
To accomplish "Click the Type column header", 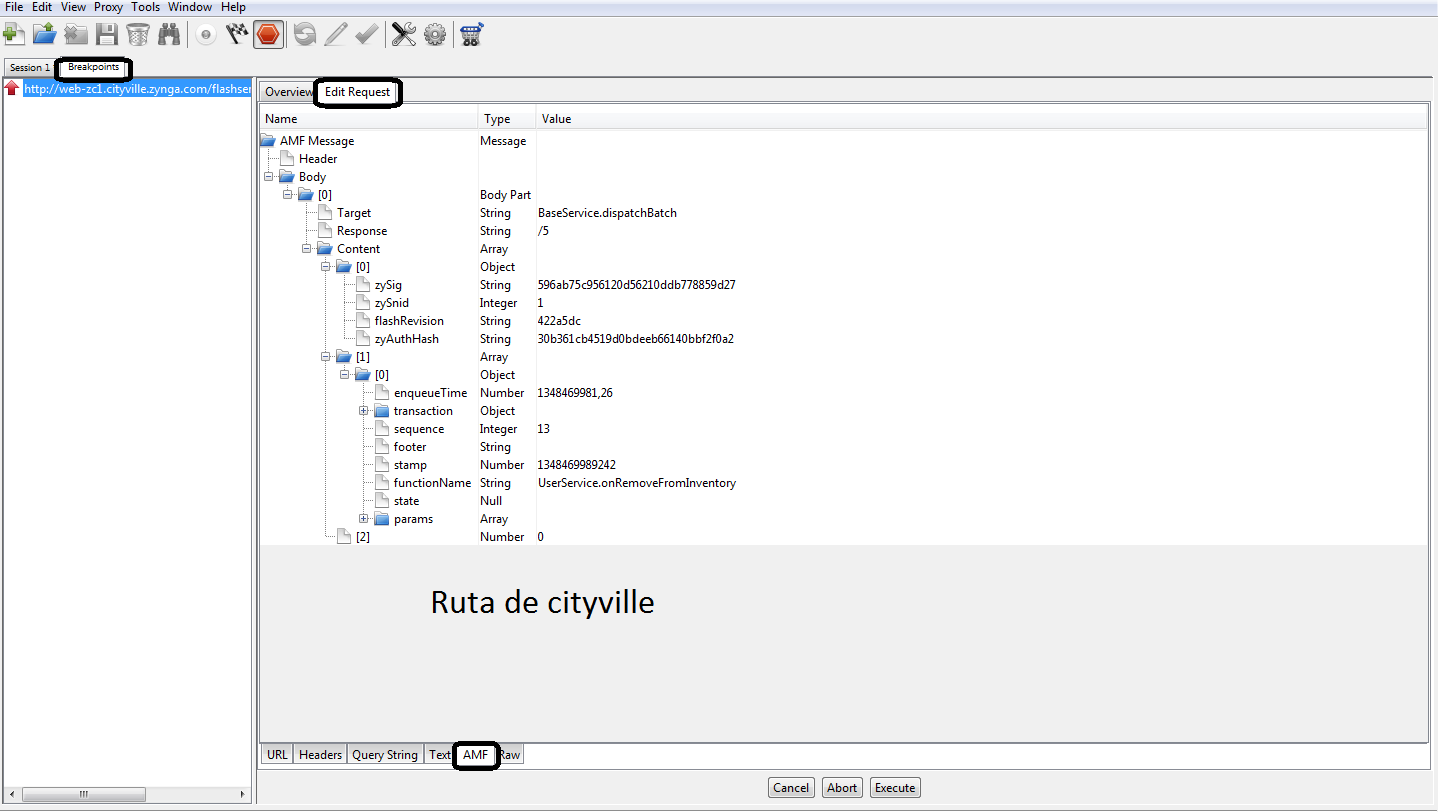I will 507,119.
